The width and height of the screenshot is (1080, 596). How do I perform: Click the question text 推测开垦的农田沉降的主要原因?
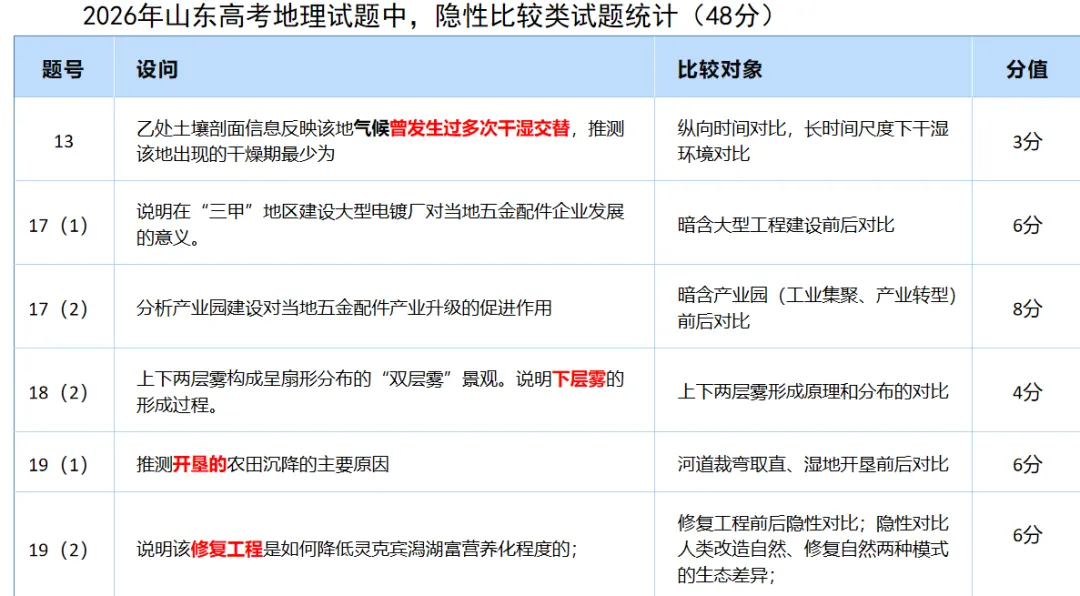(x=262, y=464)
